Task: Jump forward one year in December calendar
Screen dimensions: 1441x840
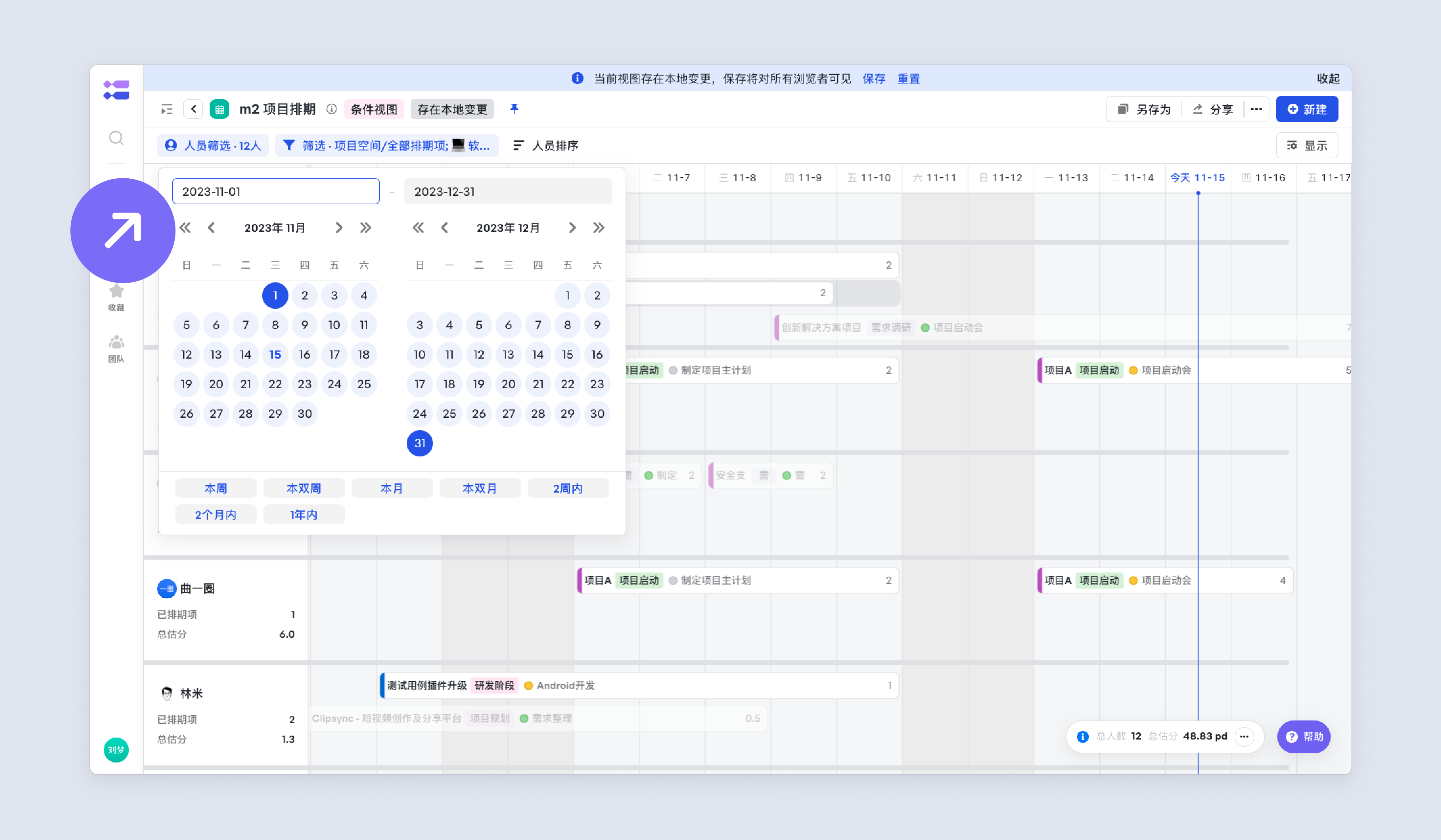Action: click(599, 228)
